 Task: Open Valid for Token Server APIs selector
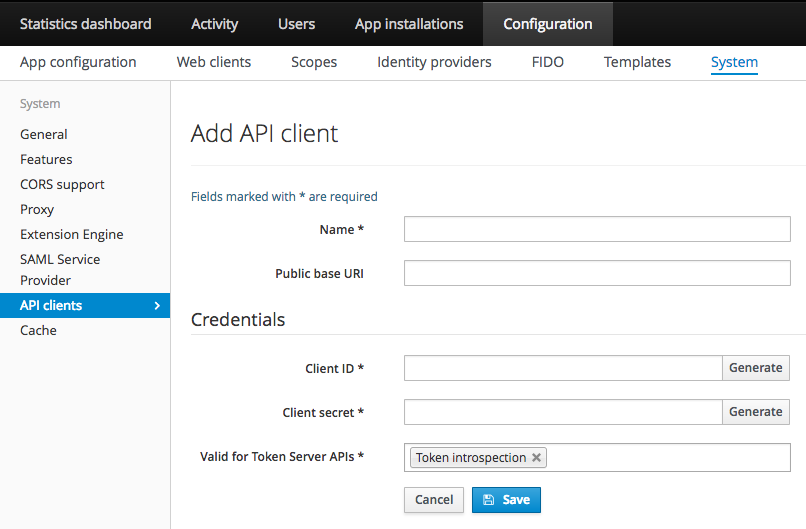pos(597,458)
